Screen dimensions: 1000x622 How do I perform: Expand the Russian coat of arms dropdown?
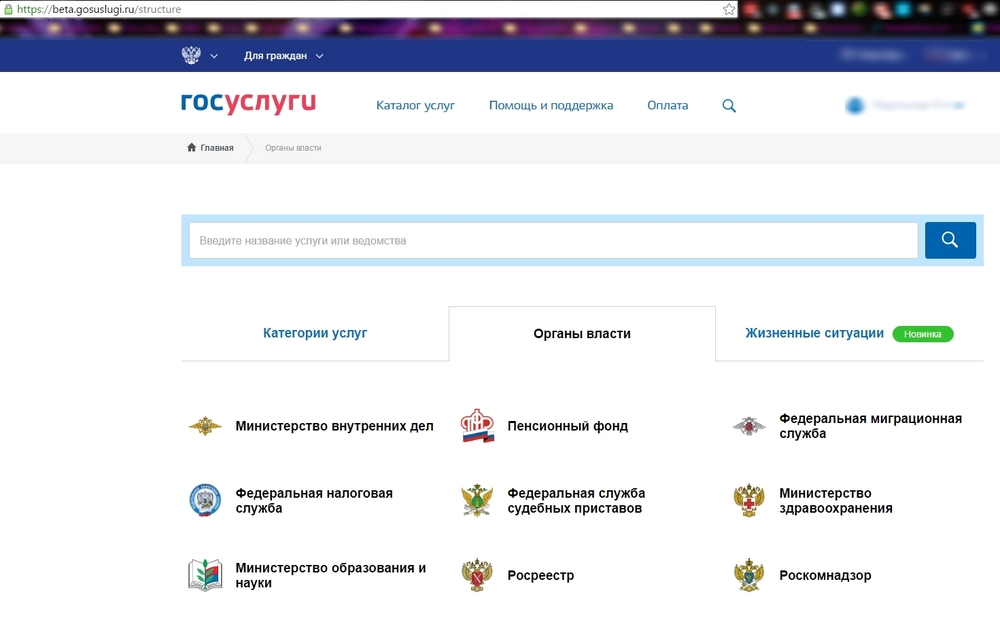click(200, 56)
